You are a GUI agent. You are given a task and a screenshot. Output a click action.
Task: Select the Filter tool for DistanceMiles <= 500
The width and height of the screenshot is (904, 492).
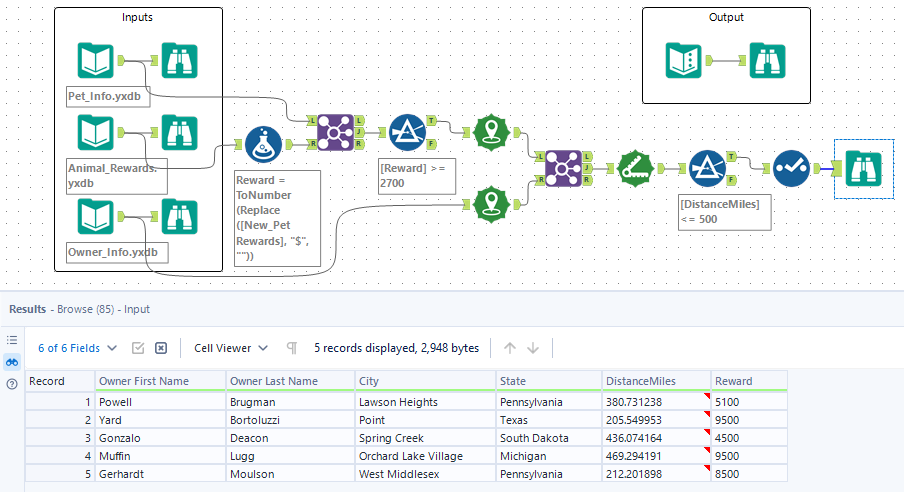tap(707, 168)
